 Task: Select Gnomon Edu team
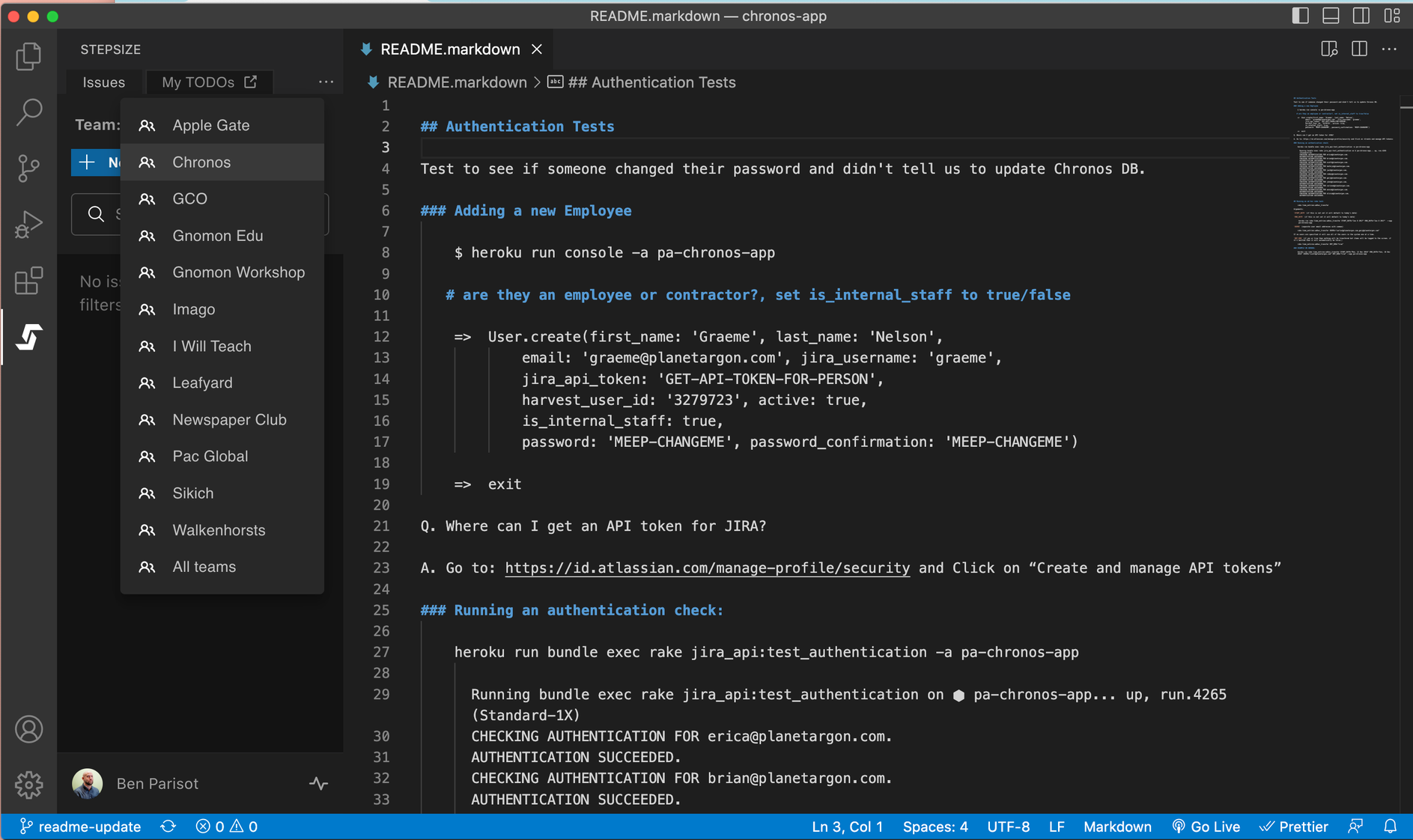tap(222, 236)
